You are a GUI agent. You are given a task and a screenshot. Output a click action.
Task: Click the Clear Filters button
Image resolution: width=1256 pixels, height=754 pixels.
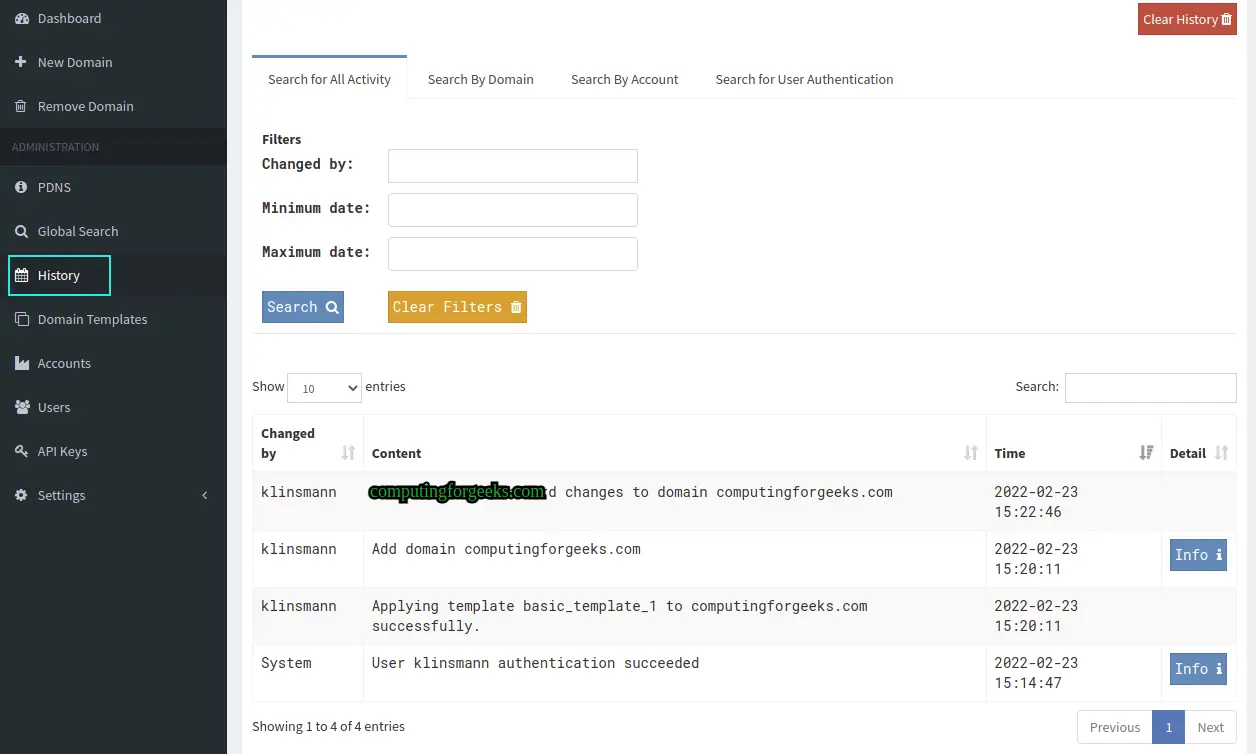click(x=457, y=307)
